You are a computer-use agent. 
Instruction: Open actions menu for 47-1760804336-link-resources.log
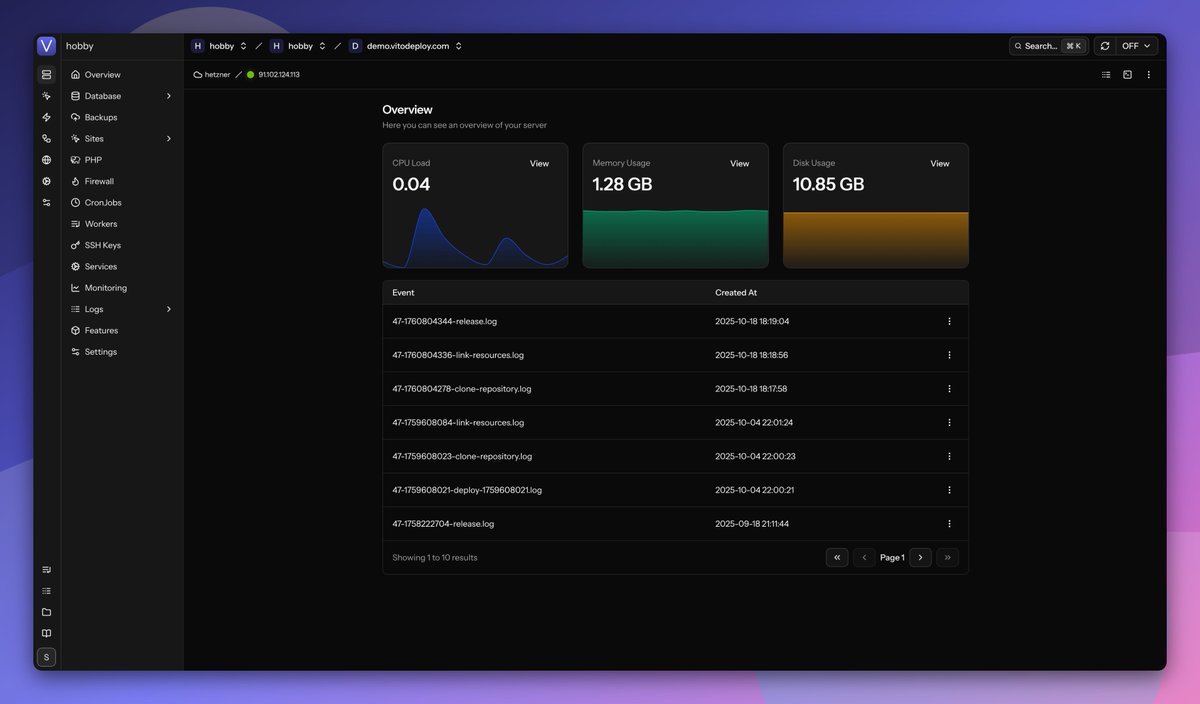point(949,355)
